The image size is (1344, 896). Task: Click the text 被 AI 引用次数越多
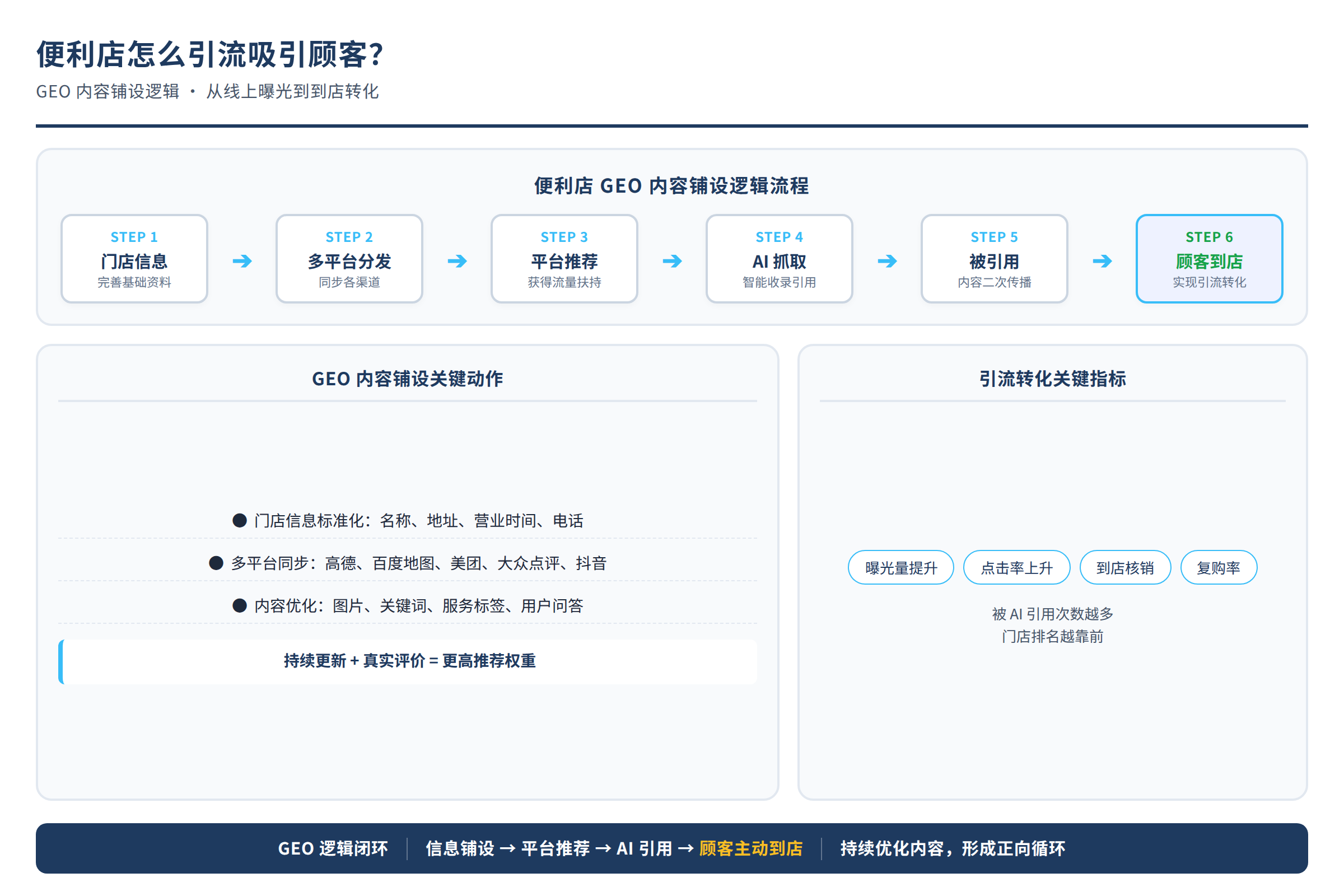[x=1053, y=614]
